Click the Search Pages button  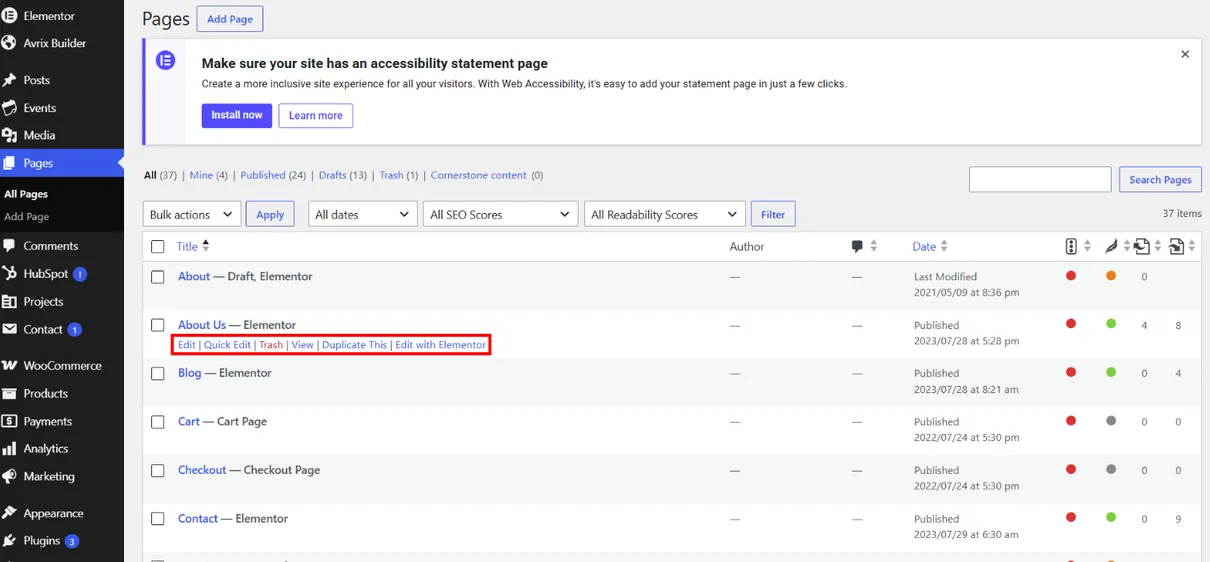click(1160, 179)
